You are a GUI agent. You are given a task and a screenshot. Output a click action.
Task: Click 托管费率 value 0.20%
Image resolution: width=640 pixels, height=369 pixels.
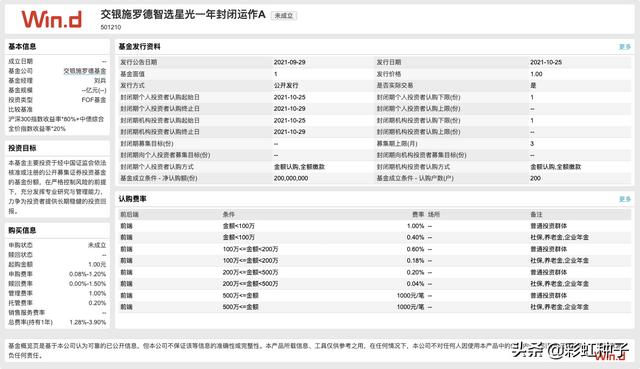point(97,303)
